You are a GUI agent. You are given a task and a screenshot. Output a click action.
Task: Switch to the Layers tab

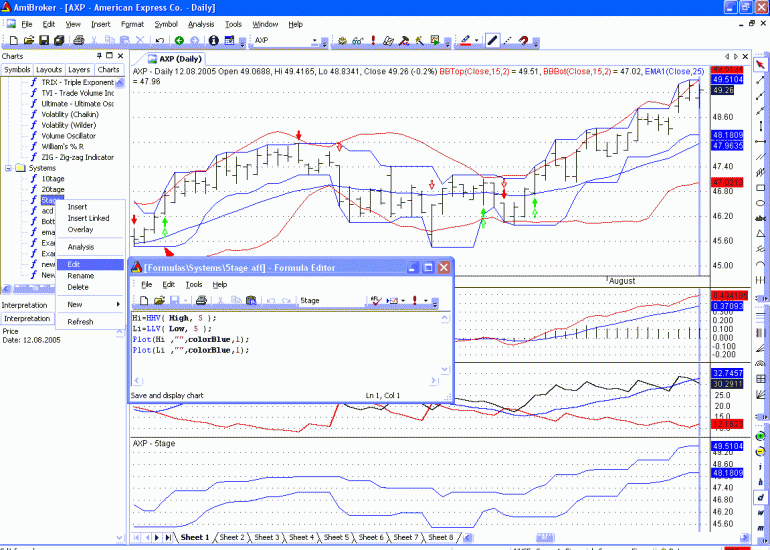[x=79, y=70]
